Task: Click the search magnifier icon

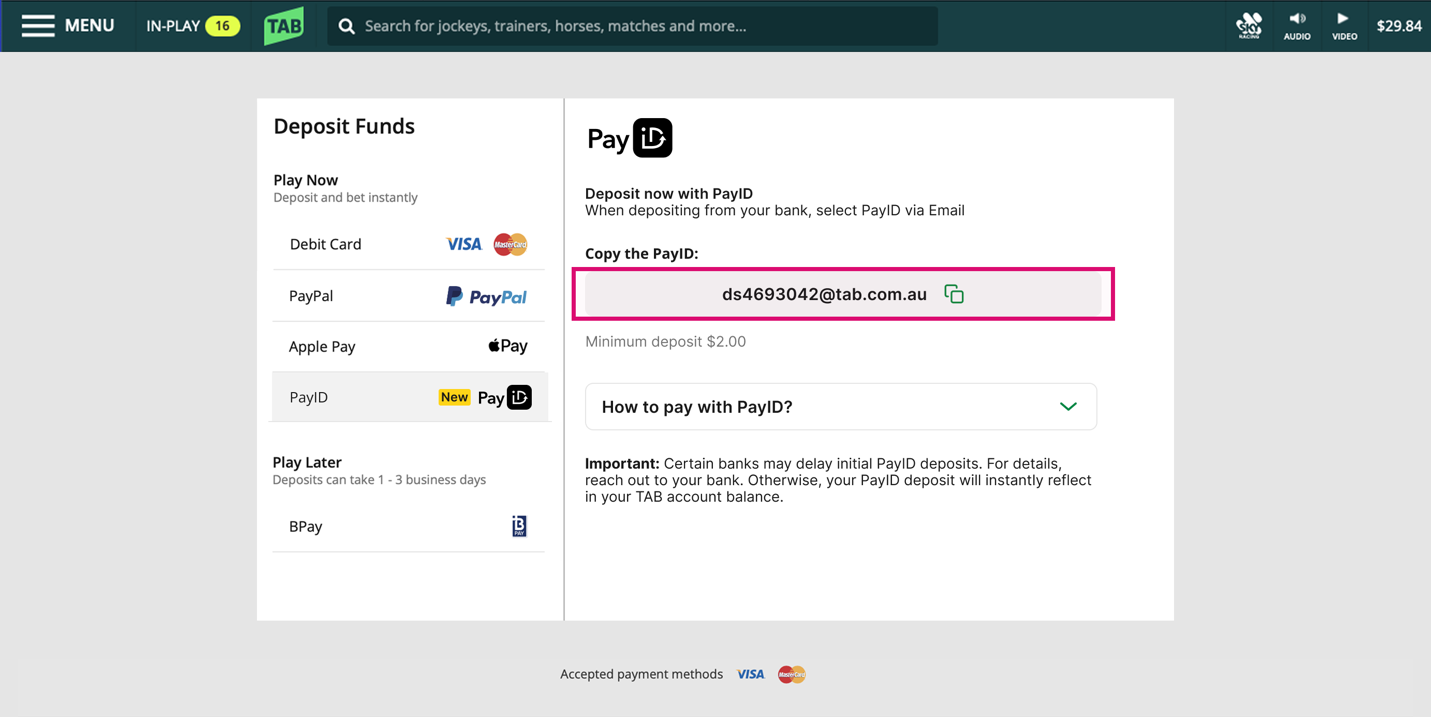Action: coord(347,27)
